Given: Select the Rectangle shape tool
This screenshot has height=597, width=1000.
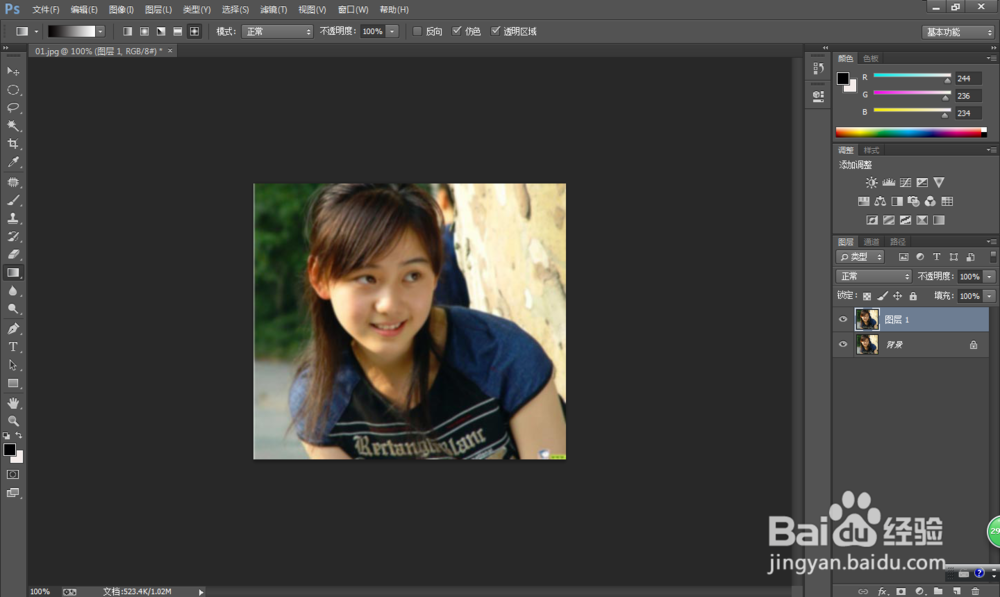Looking at the screenshot, I should 13,383.
